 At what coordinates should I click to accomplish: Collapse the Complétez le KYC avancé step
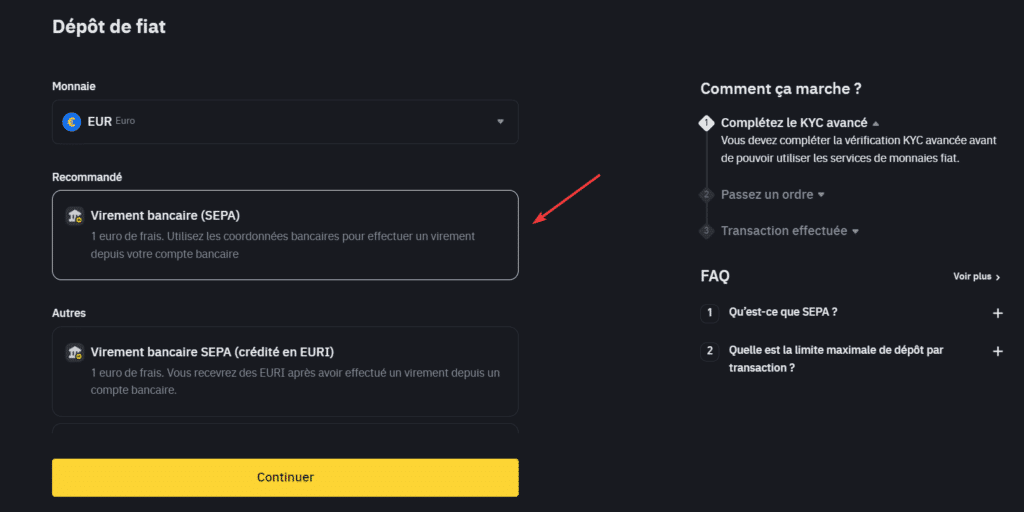coord(800,123)
